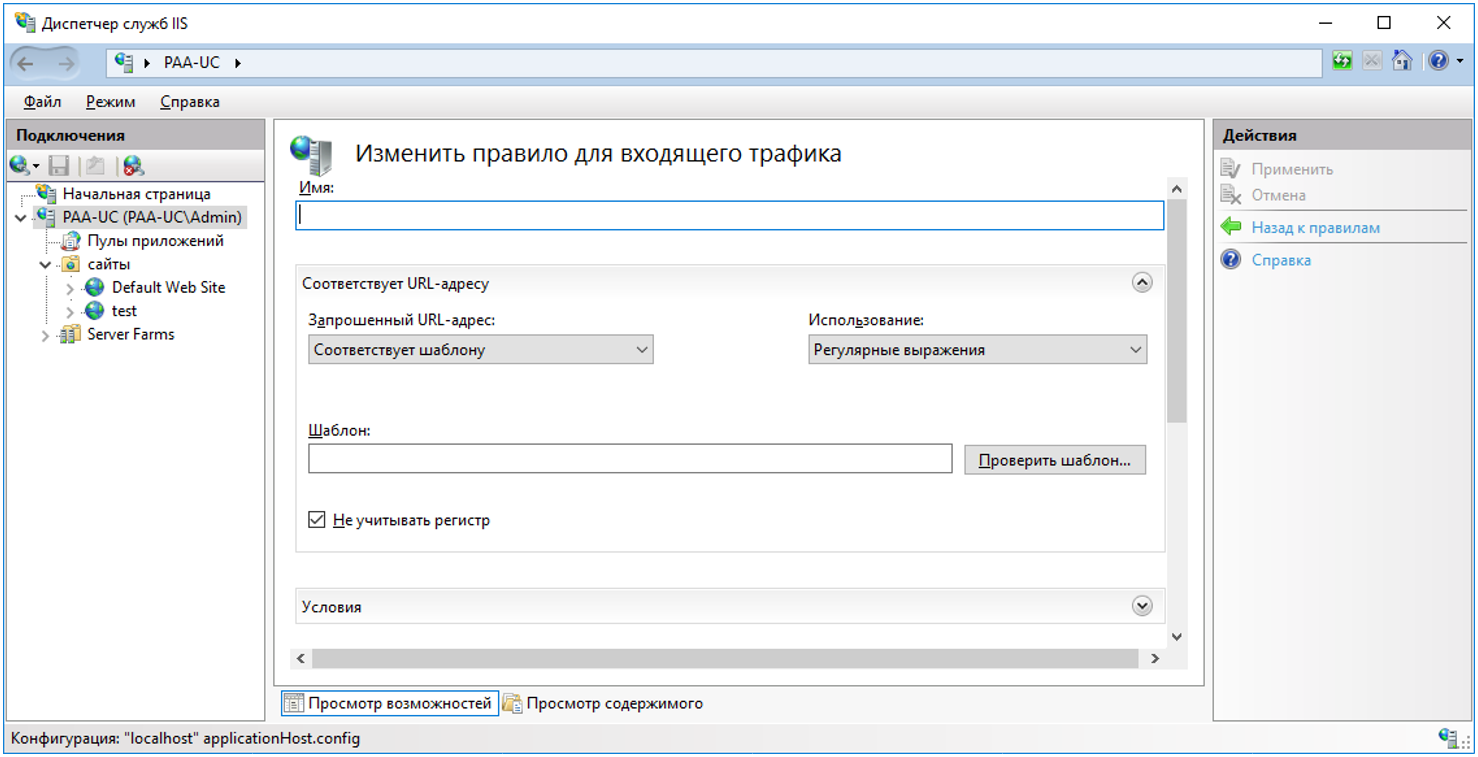Viewport: 1478px width, 757px height.
Task: Switch to 'Просмотр возможностей' tab
Action: [389, 703]
